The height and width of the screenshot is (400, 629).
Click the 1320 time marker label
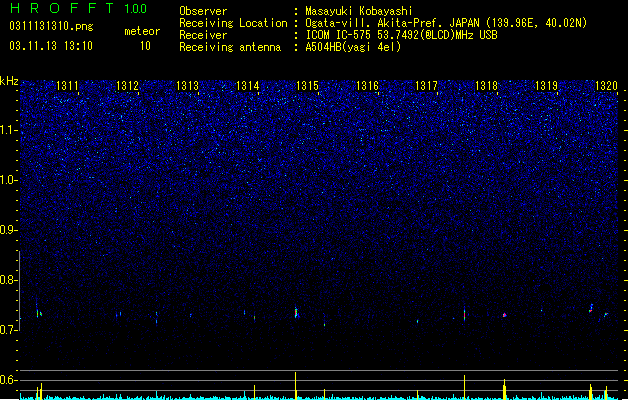[606, 86]
